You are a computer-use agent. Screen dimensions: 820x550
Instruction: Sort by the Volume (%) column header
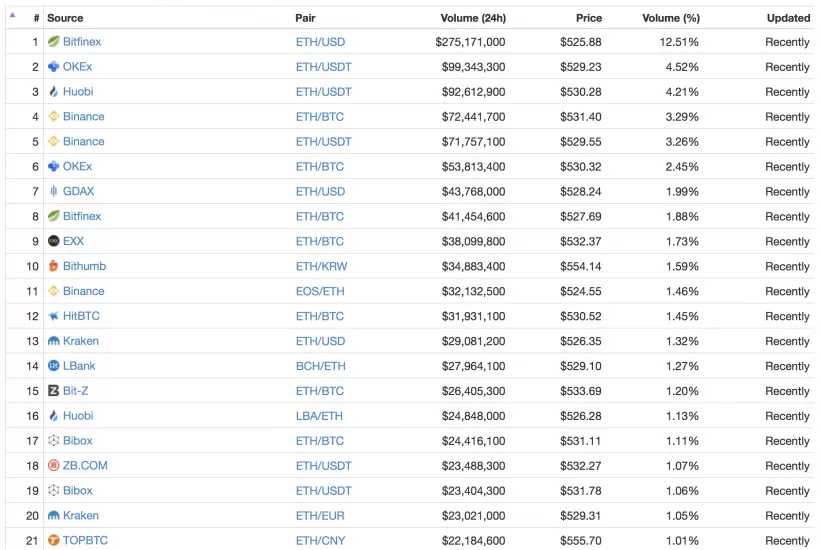pyautogui.click(x=670, y=18)
